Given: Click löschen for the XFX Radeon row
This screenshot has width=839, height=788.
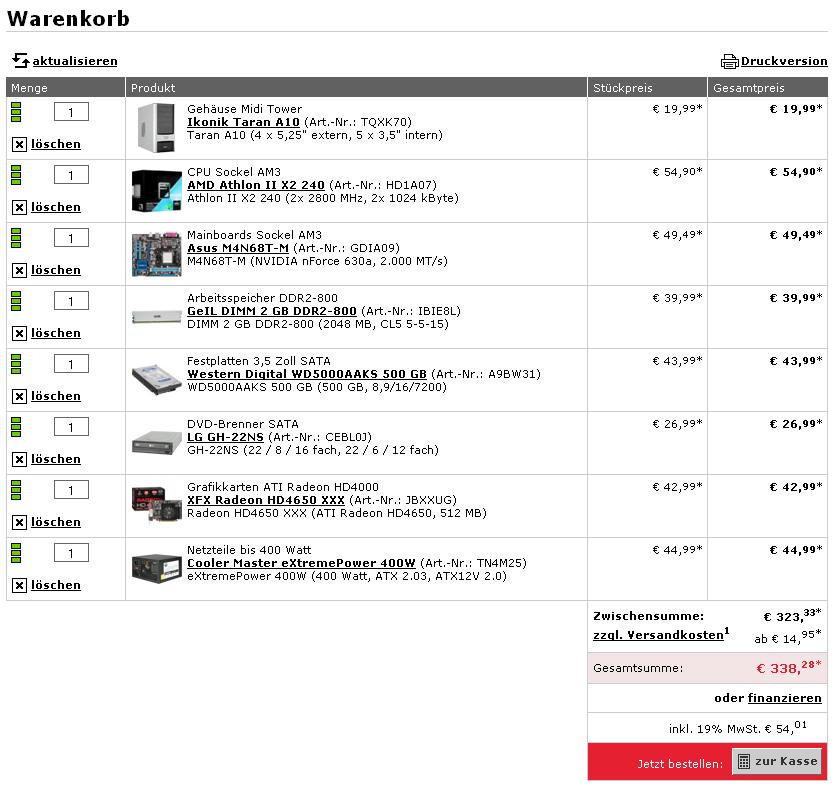Looking at the screenshot, I should pos(56,523).
